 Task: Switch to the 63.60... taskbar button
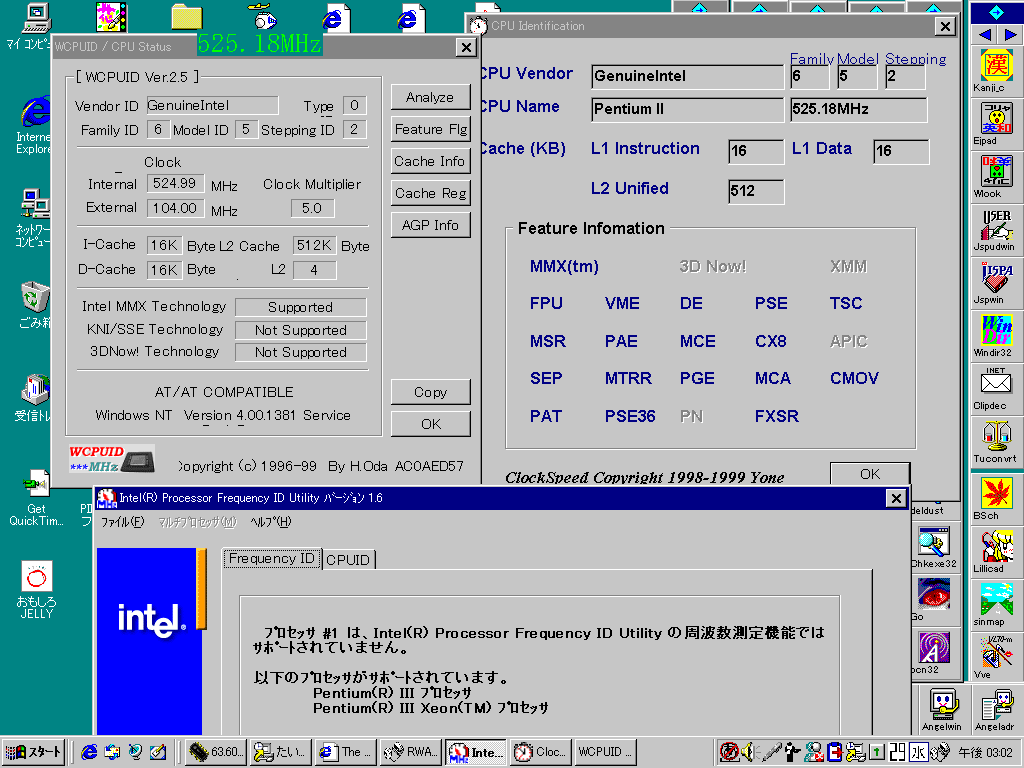click(215, 752)
